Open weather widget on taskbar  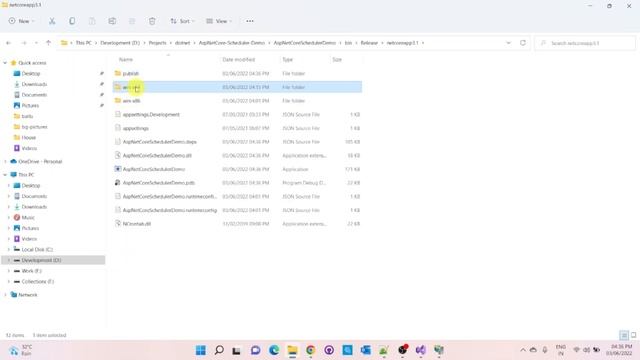[x=20, y=350]
